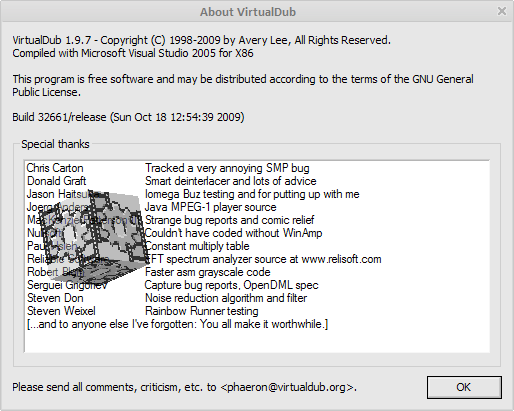Screen dimensions: 514x411
Task: Click the Build 32661/release text
Action: coord(59,117)
